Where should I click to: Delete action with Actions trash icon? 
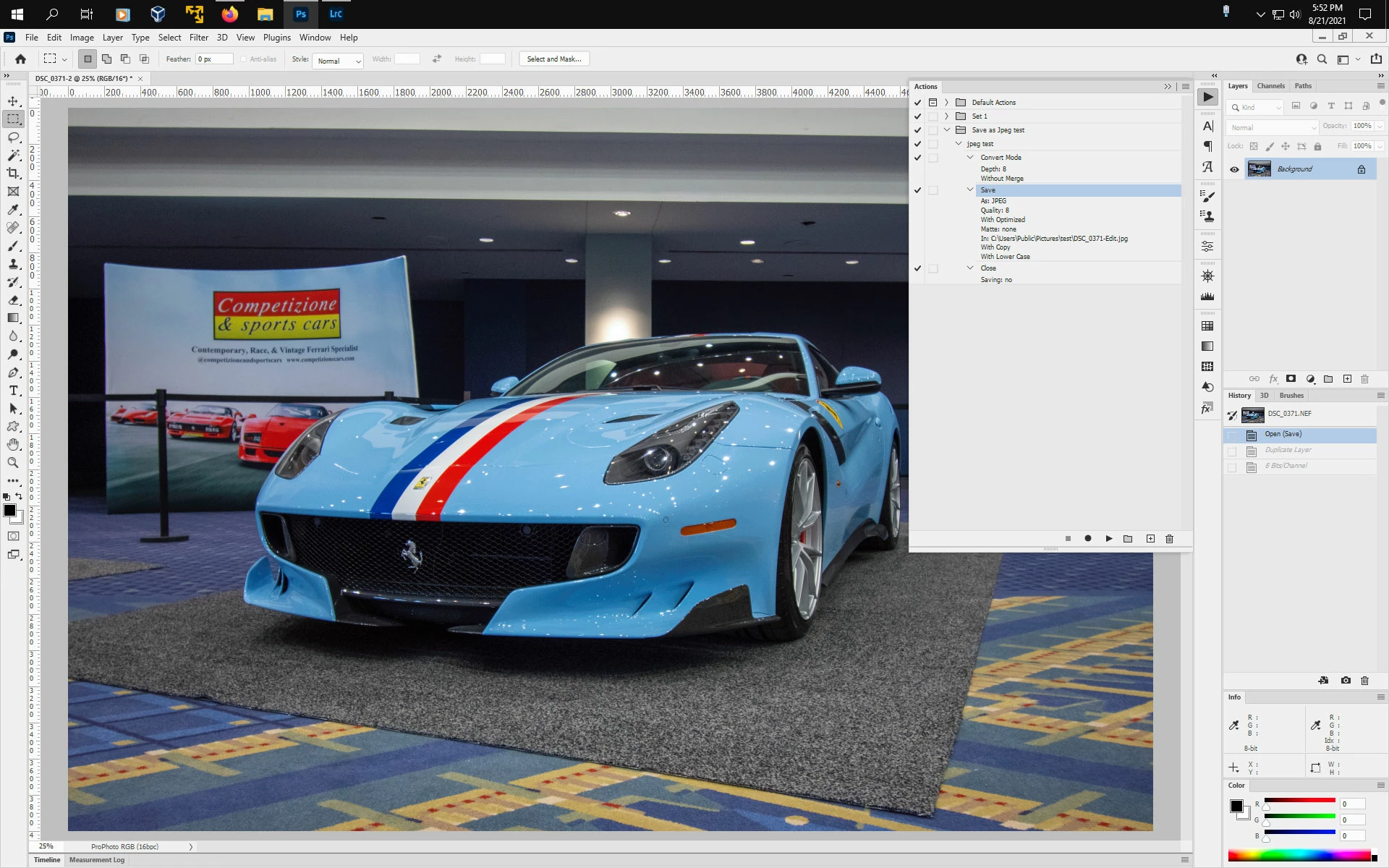pos(1169,539)
